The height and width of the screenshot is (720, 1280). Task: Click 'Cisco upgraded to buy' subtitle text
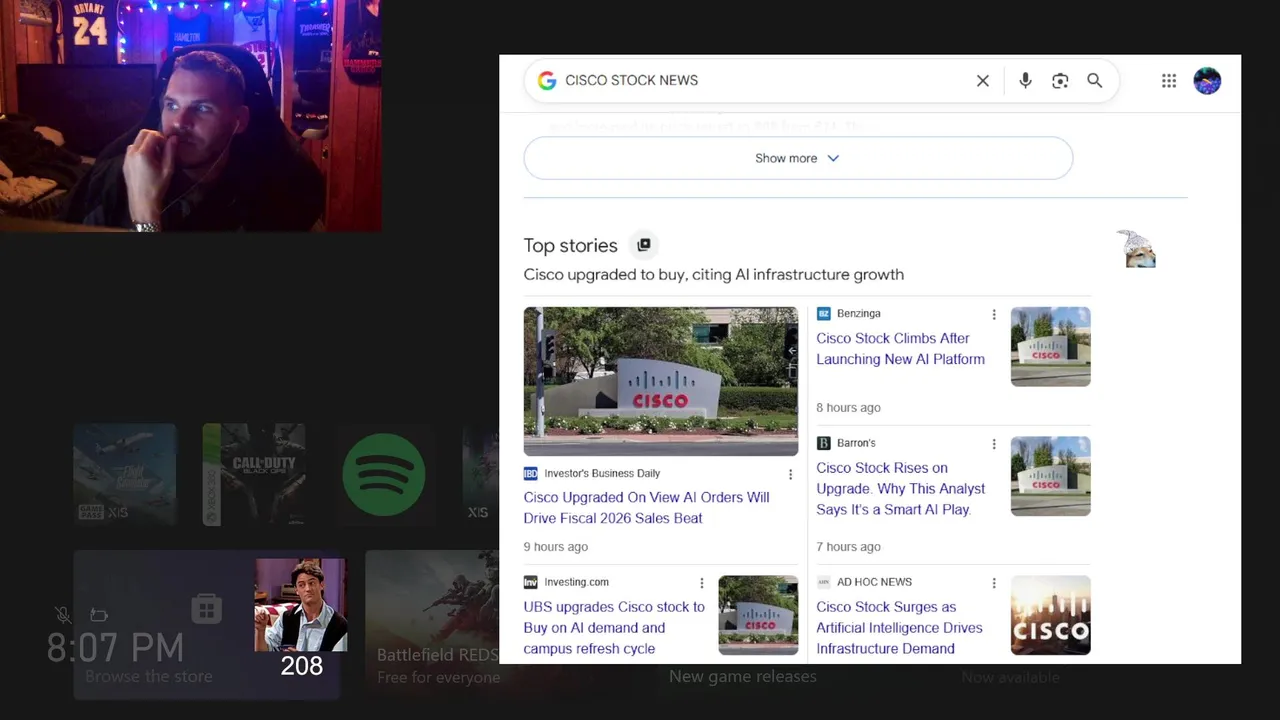pyautogui.click(x=713, y=275)
